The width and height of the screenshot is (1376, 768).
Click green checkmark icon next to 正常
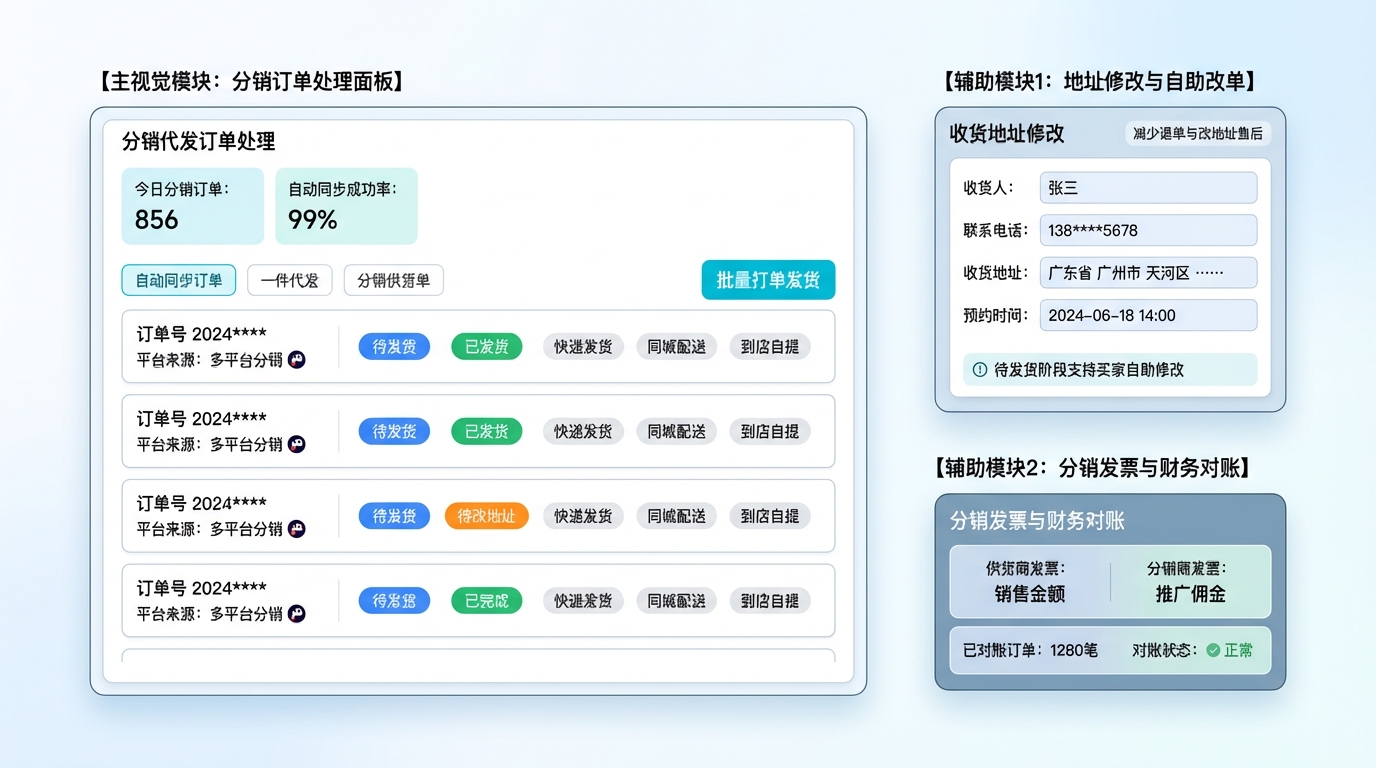point(1213,650)
